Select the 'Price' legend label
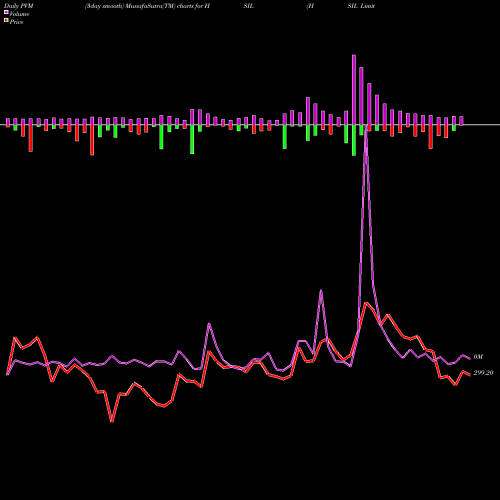Viewport: 500px width, 500px height. pos(16,22)
